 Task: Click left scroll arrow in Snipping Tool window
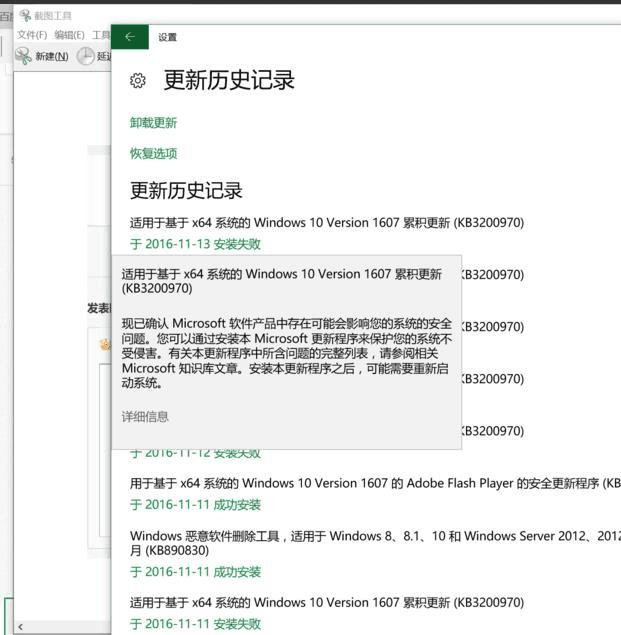(20, 627)
